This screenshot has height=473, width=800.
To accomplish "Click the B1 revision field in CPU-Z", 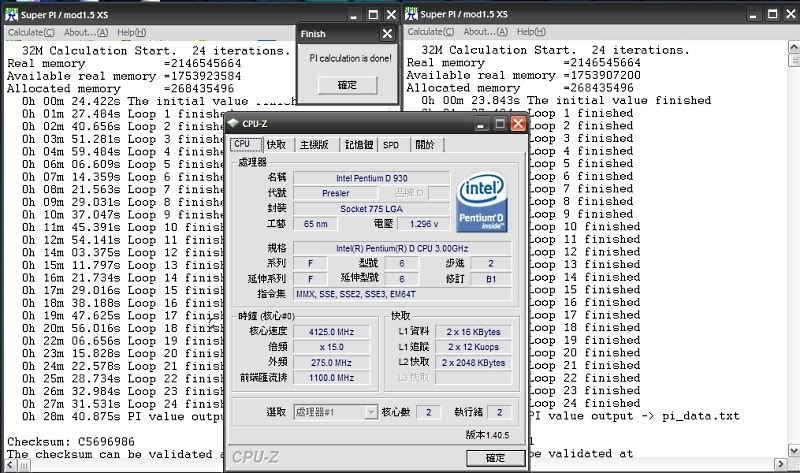I will [491, 279].
